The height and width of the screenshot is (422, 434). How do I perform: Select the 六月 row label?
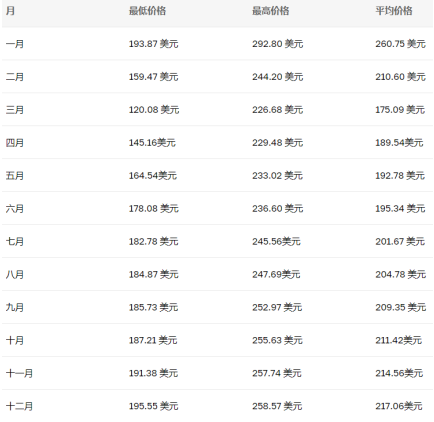pyautogui.click(x=15, y=209)
